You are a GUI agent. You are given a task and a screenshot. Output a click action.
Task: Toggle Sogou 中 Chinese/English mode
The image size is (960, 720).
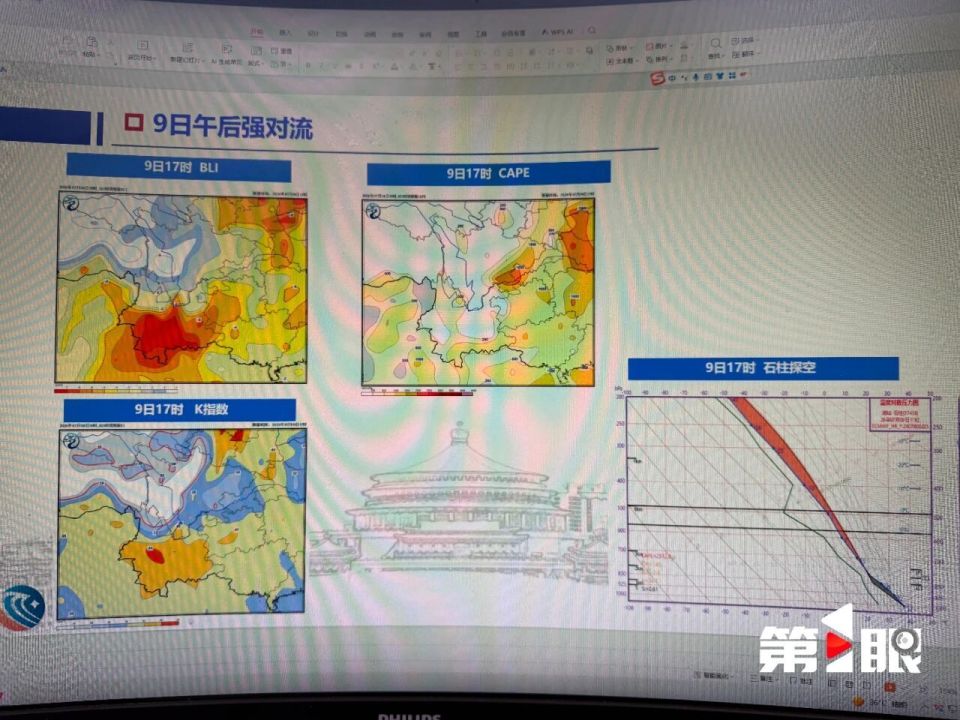coord(672,78)
